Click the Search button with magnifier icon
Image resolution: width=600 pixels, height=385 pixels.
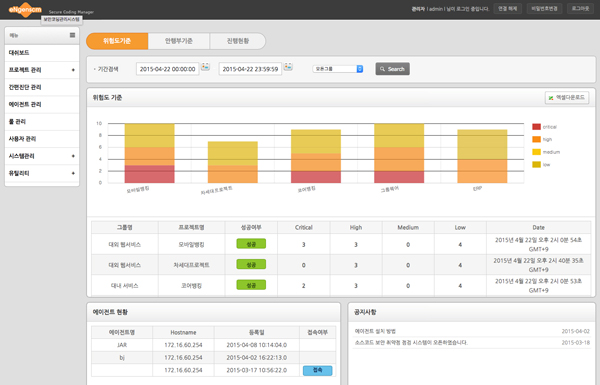point(392,69)
